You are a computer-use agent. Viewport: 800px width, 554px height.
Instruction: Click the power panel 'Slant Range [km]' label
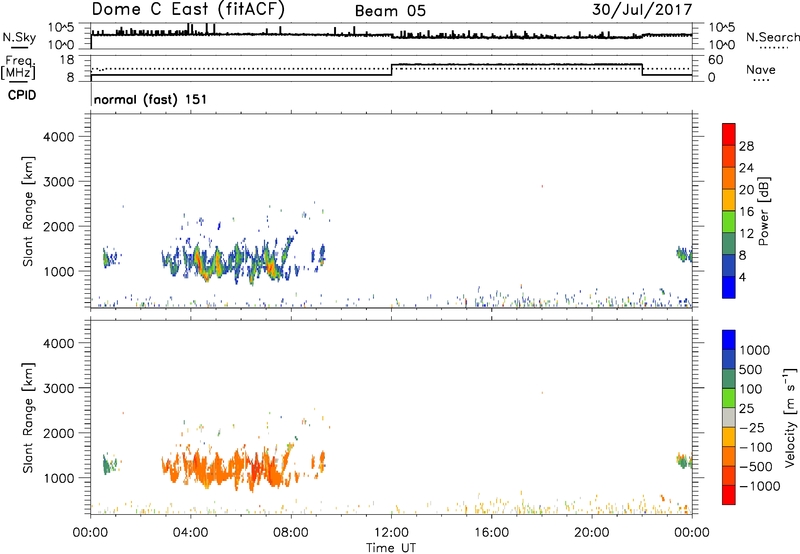coord(28,211)
